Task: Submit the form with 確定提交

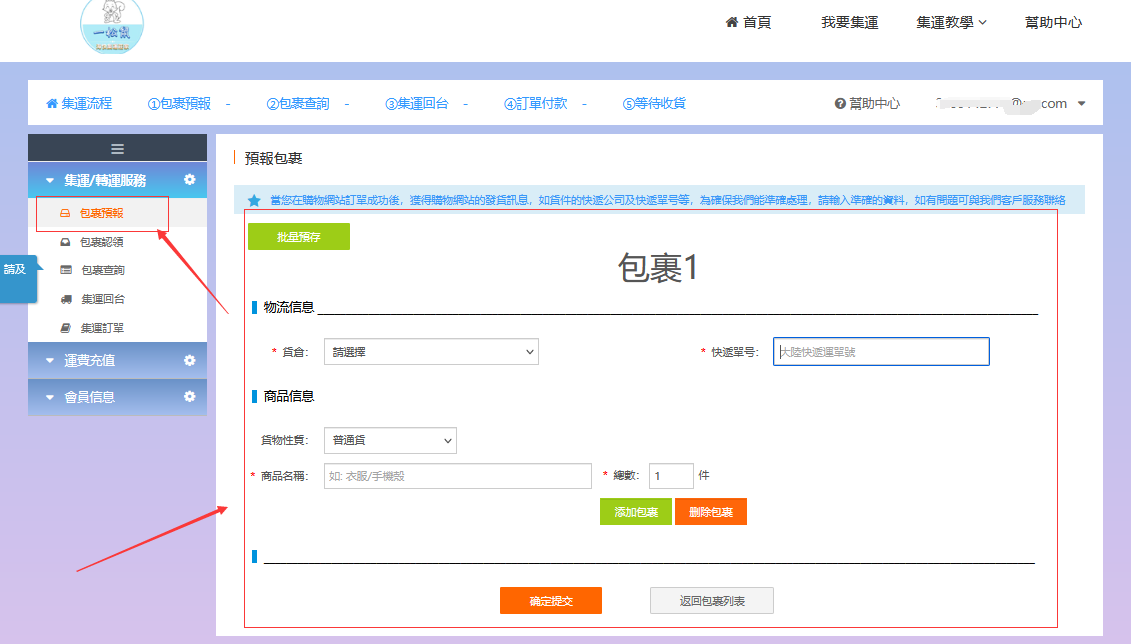Action: tap(550, 601)
